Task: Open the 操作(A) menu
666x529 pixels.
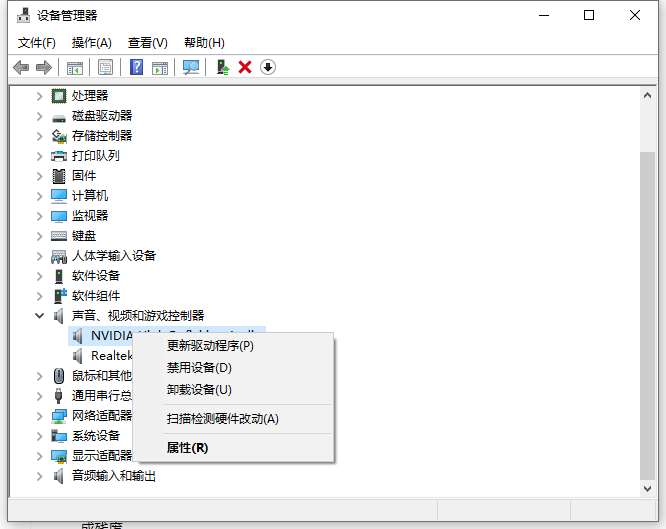Action: (x=91, y=42)
